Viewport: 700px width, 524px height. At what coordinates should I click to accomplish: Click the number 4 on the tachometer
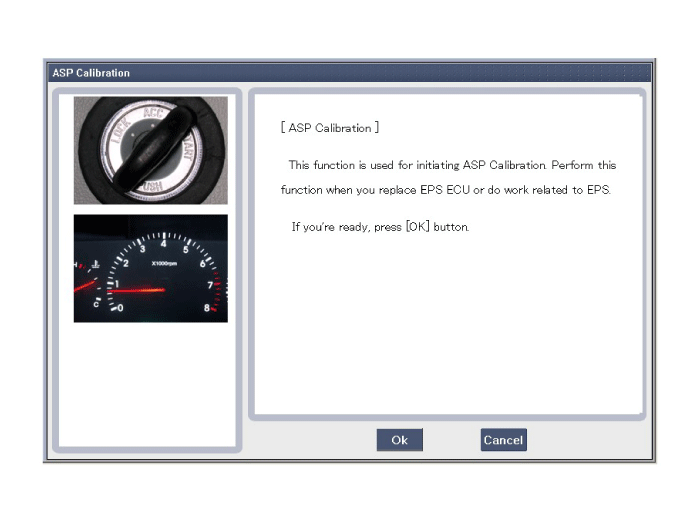pos(163,244)
